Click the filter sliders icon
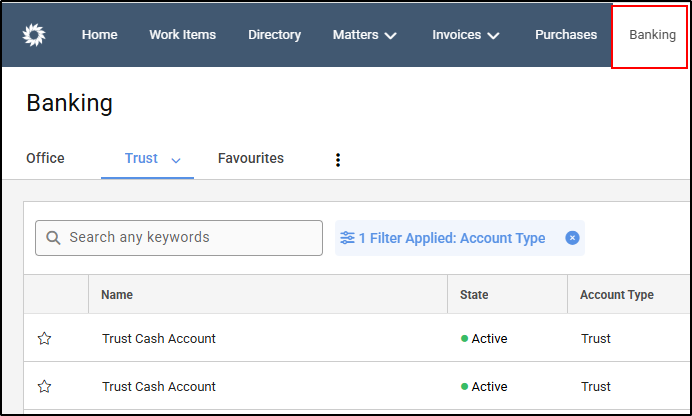Viewport: 692px width, 416px height. tap(347, 238)
